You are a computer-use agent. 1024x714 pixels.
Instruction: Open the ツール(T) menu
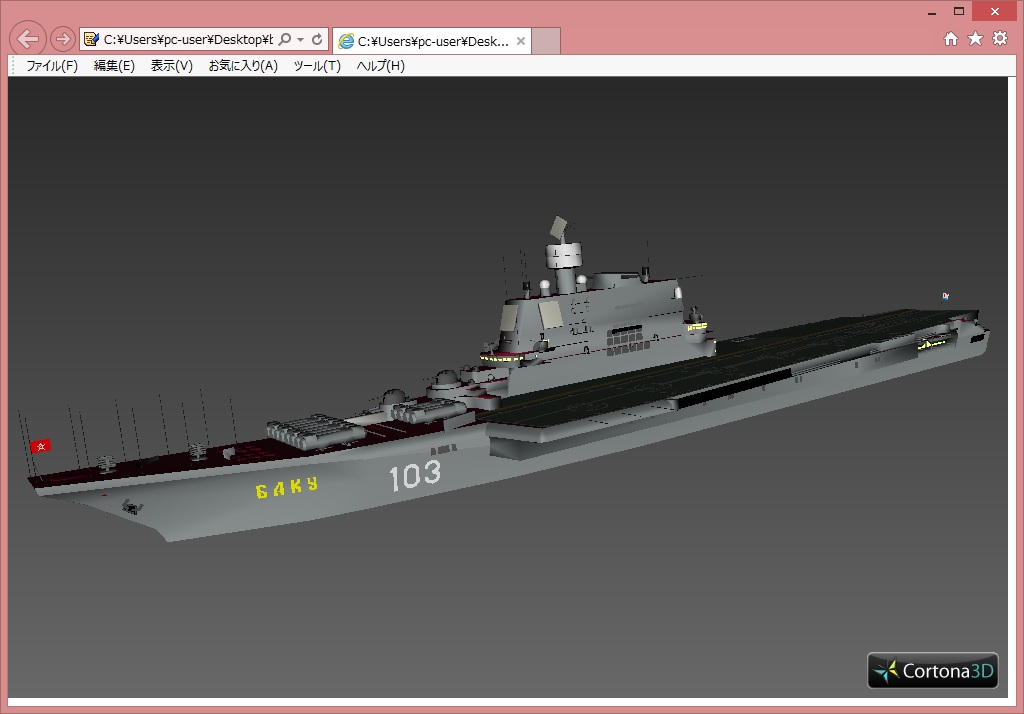(317, 66)
